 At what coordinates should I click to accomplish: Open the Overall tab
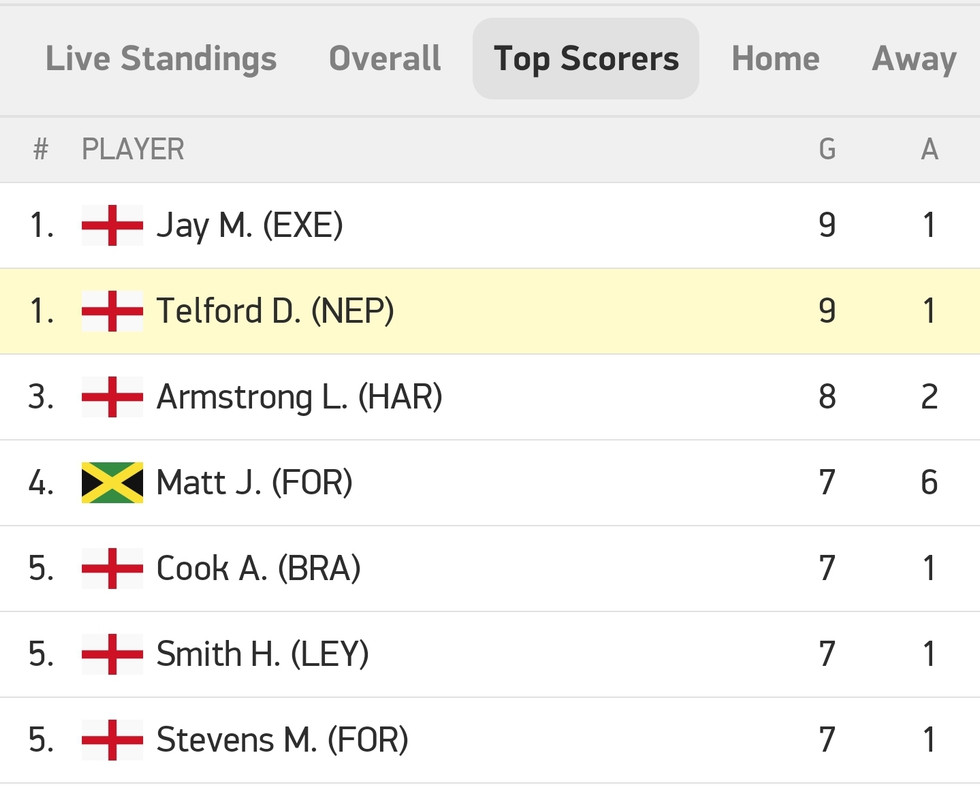click(x=385, y=59)
